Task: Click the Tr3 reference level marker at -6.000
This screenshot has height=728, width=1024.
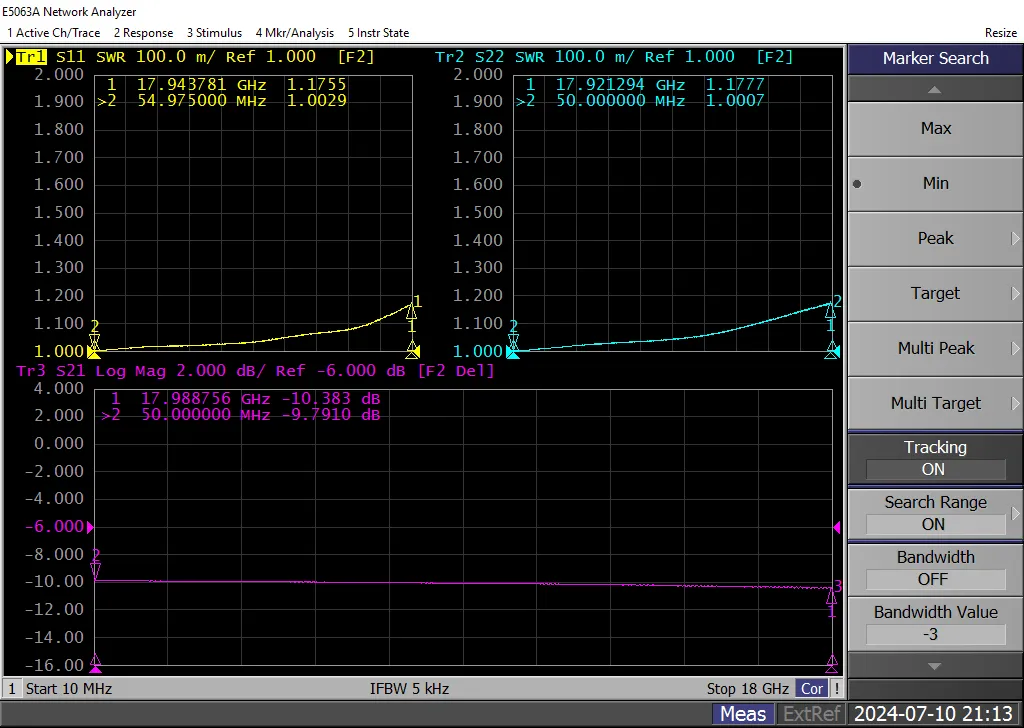Action: pos(90,527)
